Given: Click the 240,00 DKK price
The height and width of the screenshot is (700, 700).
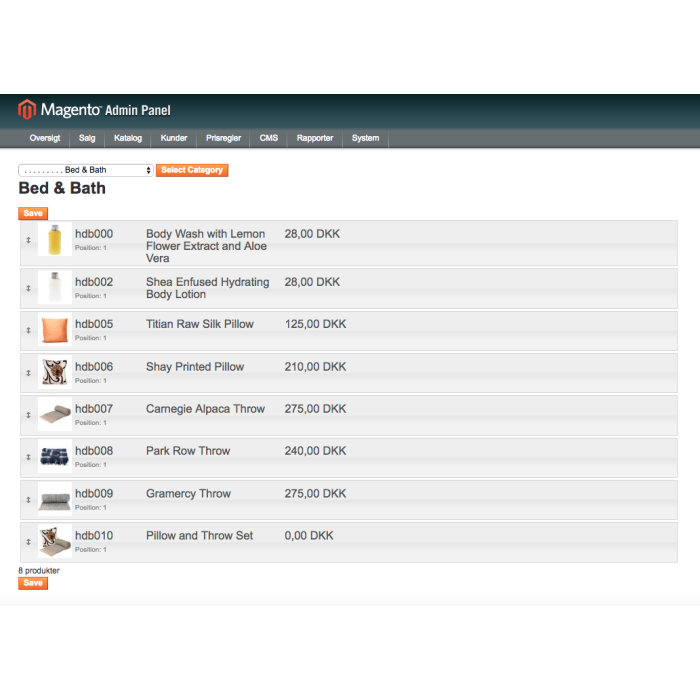Looking at the screenshot, I should [315, 451].
